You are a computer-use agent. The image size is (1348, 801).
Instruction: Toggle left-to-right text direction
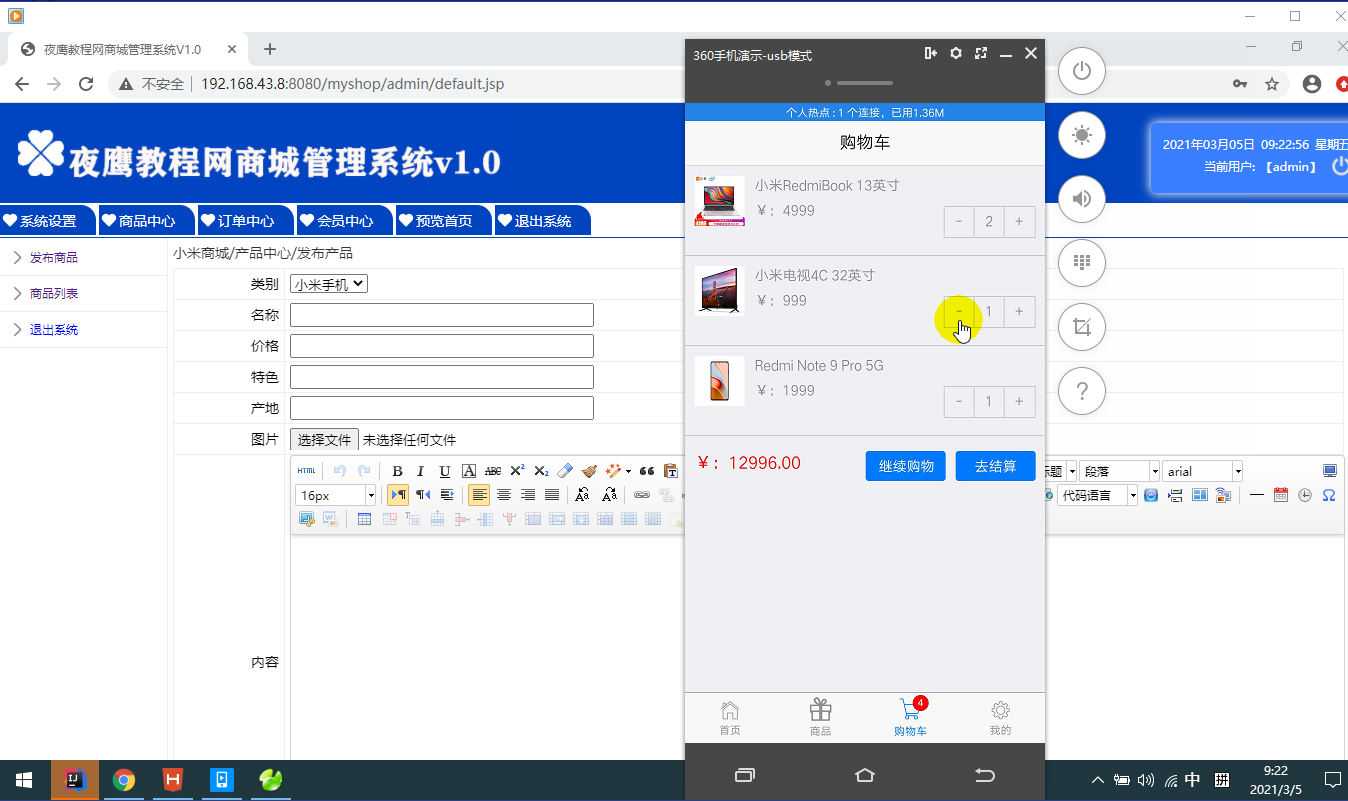point(398,495)
